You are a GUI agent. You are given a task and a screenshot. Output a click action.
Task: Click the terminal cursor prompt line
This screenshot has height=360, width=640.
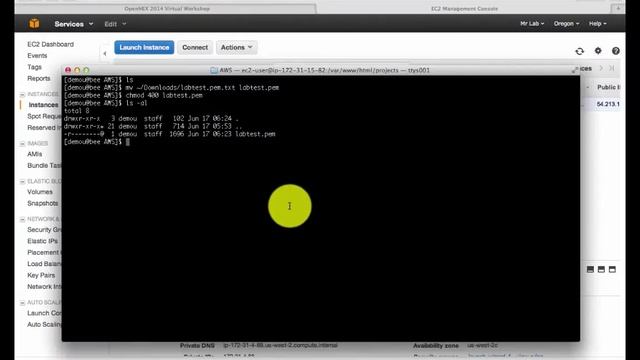pos(97,142)
